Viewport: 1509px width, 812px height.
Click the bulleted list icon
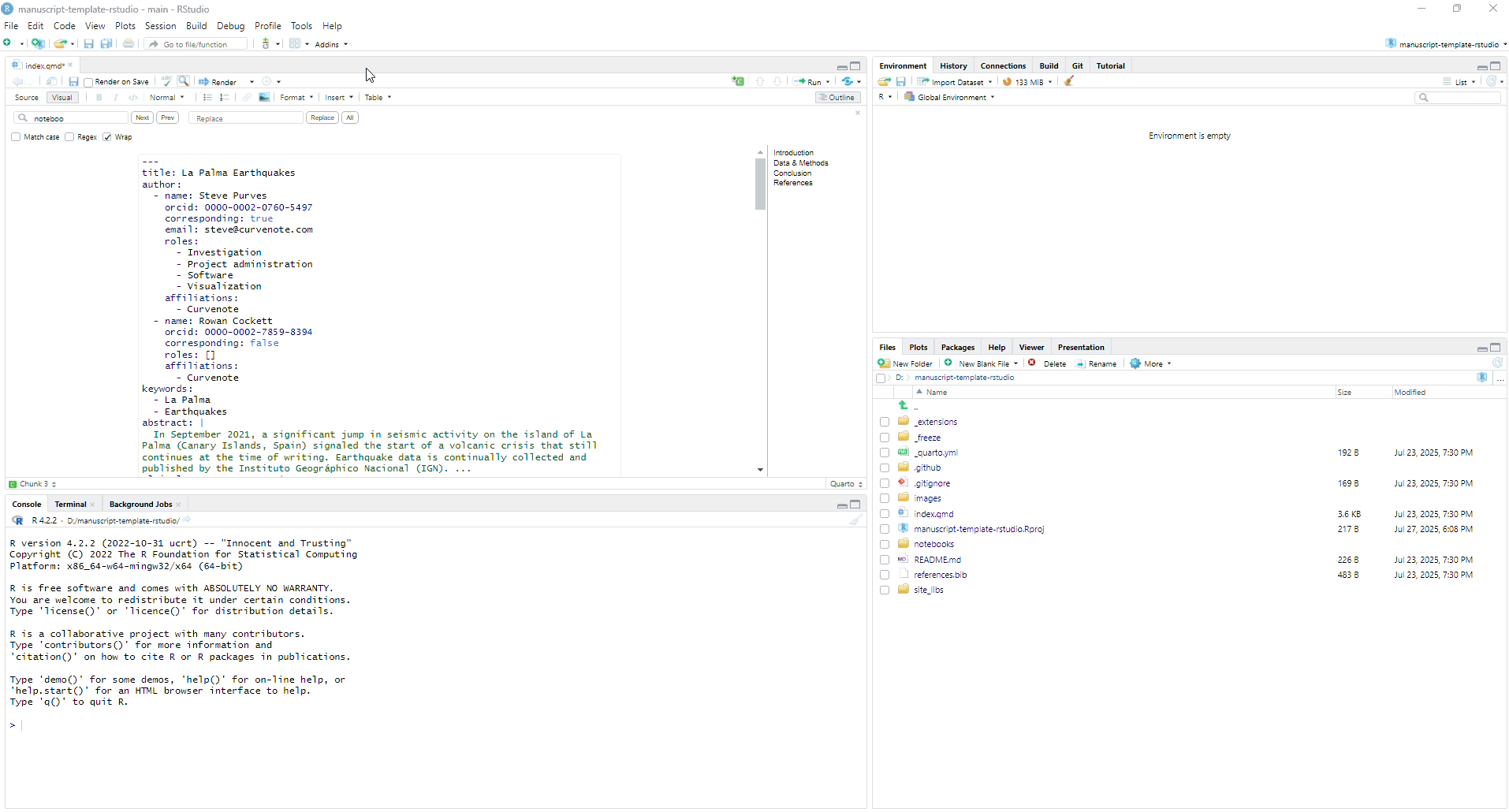(x=207, y=98)
